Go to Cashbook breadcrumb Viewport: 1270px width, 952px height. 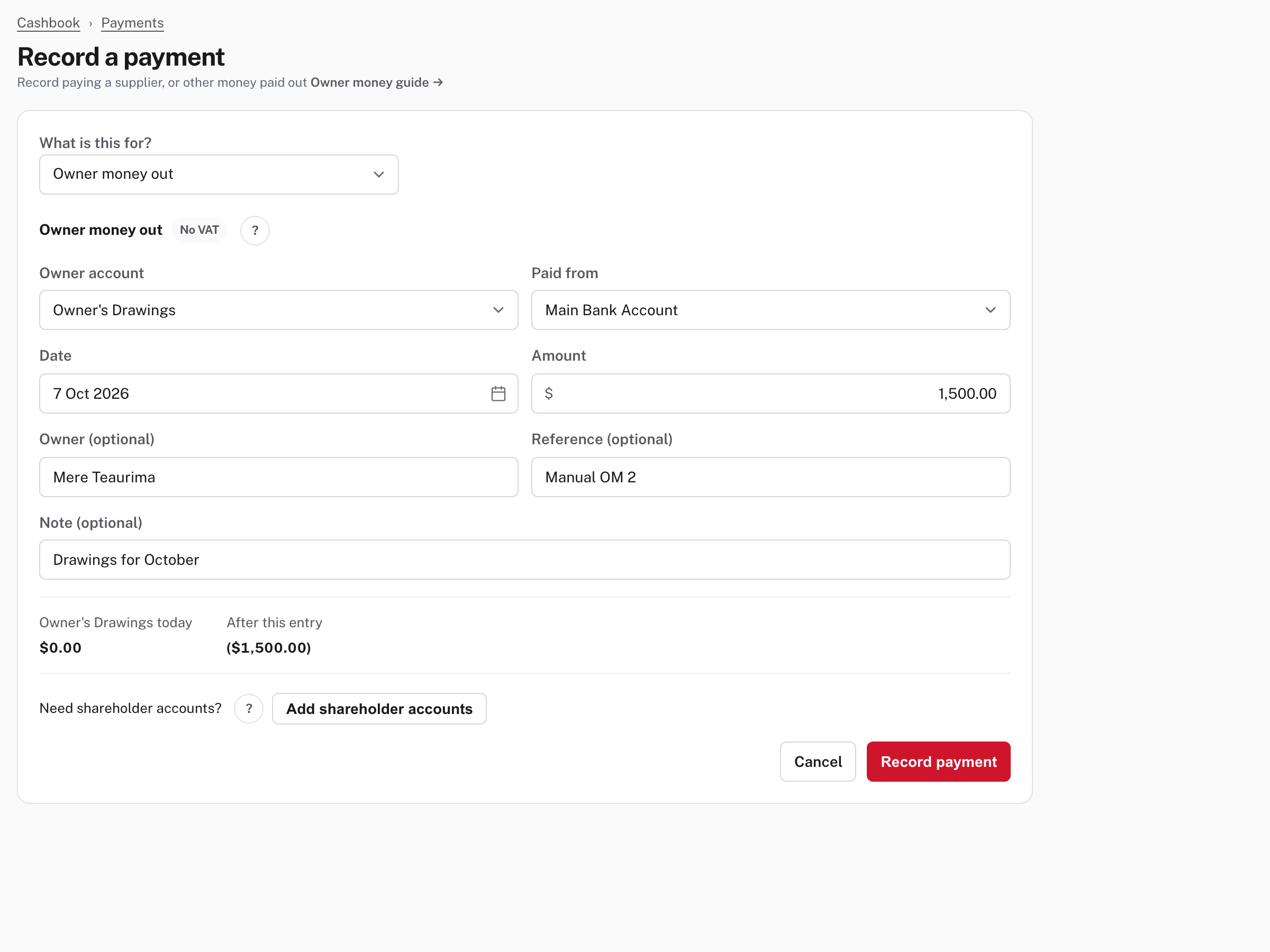pos(48,23)
